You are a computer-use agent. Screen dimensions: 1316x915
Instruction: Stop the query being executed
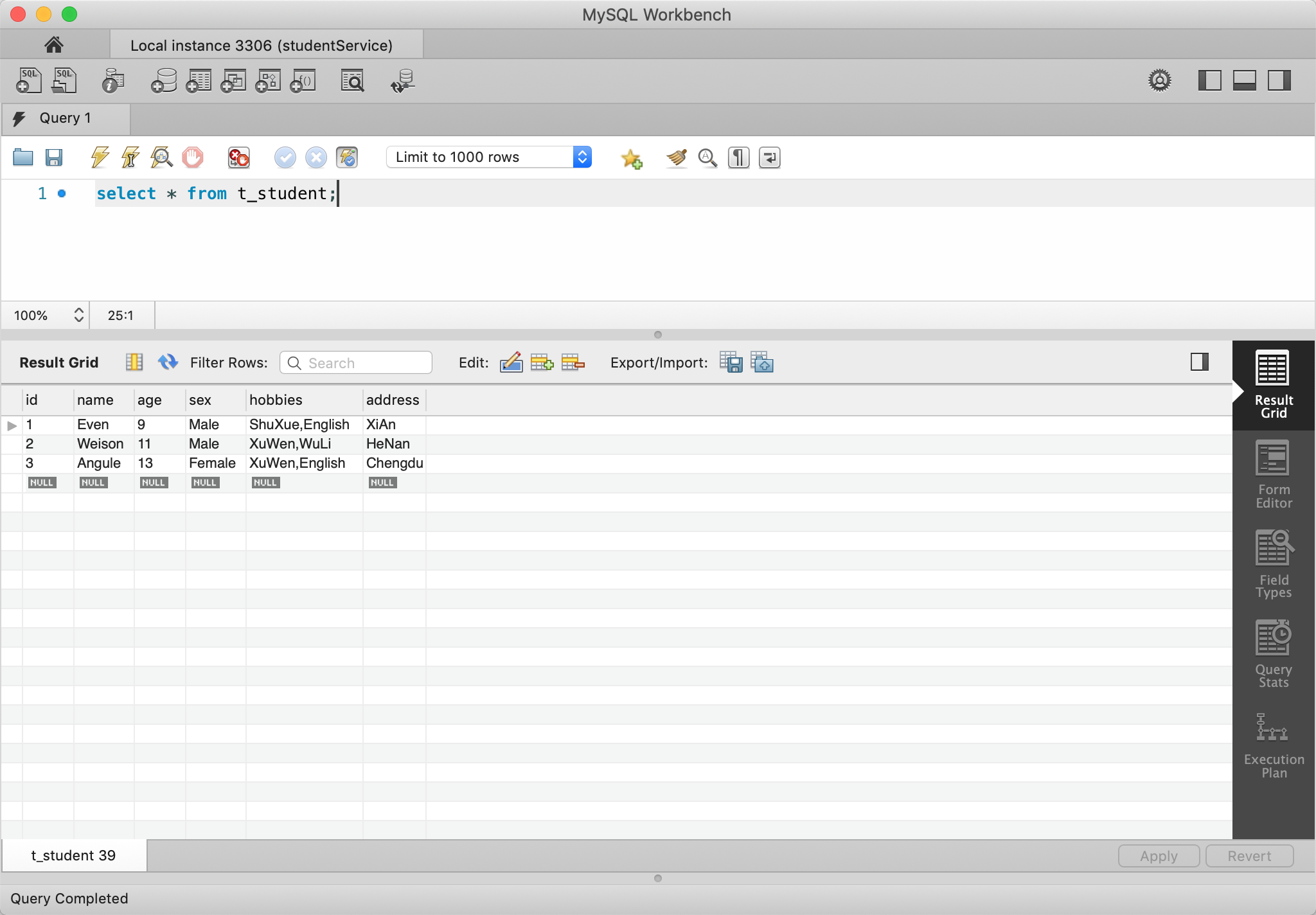[x=192, y=157]
